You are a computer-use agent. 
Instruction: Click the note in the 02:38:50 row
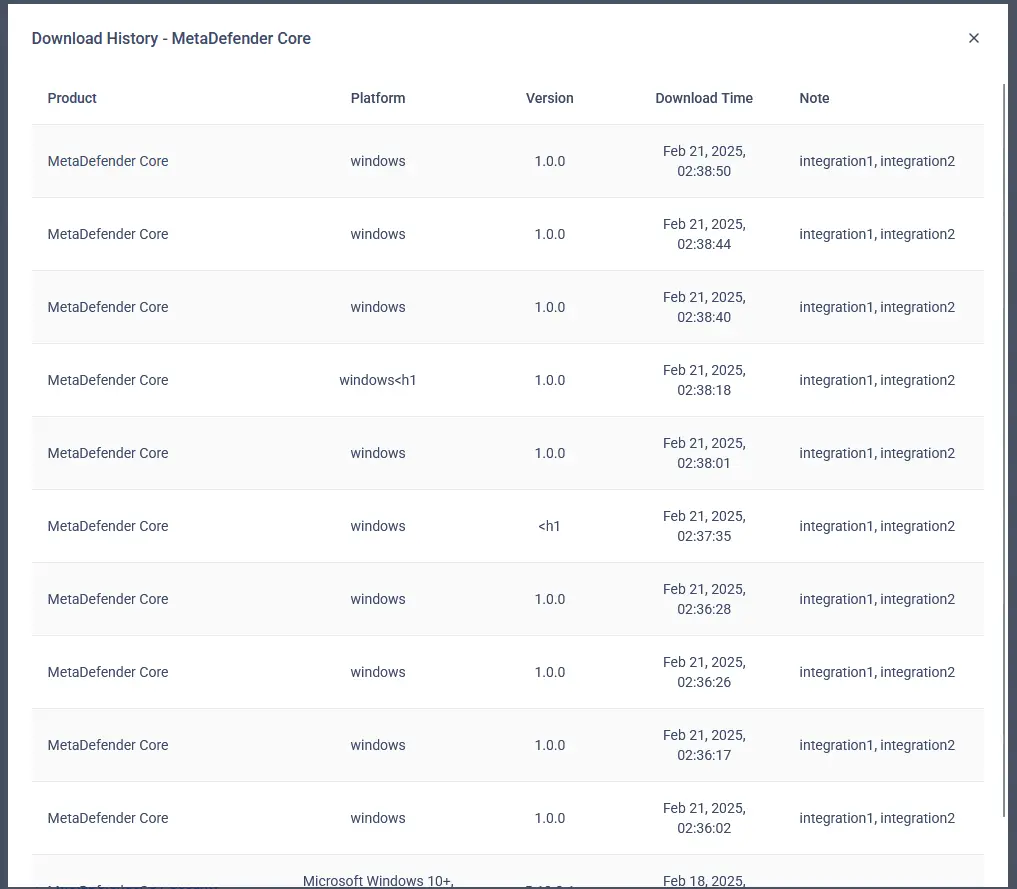pos(877,161)
